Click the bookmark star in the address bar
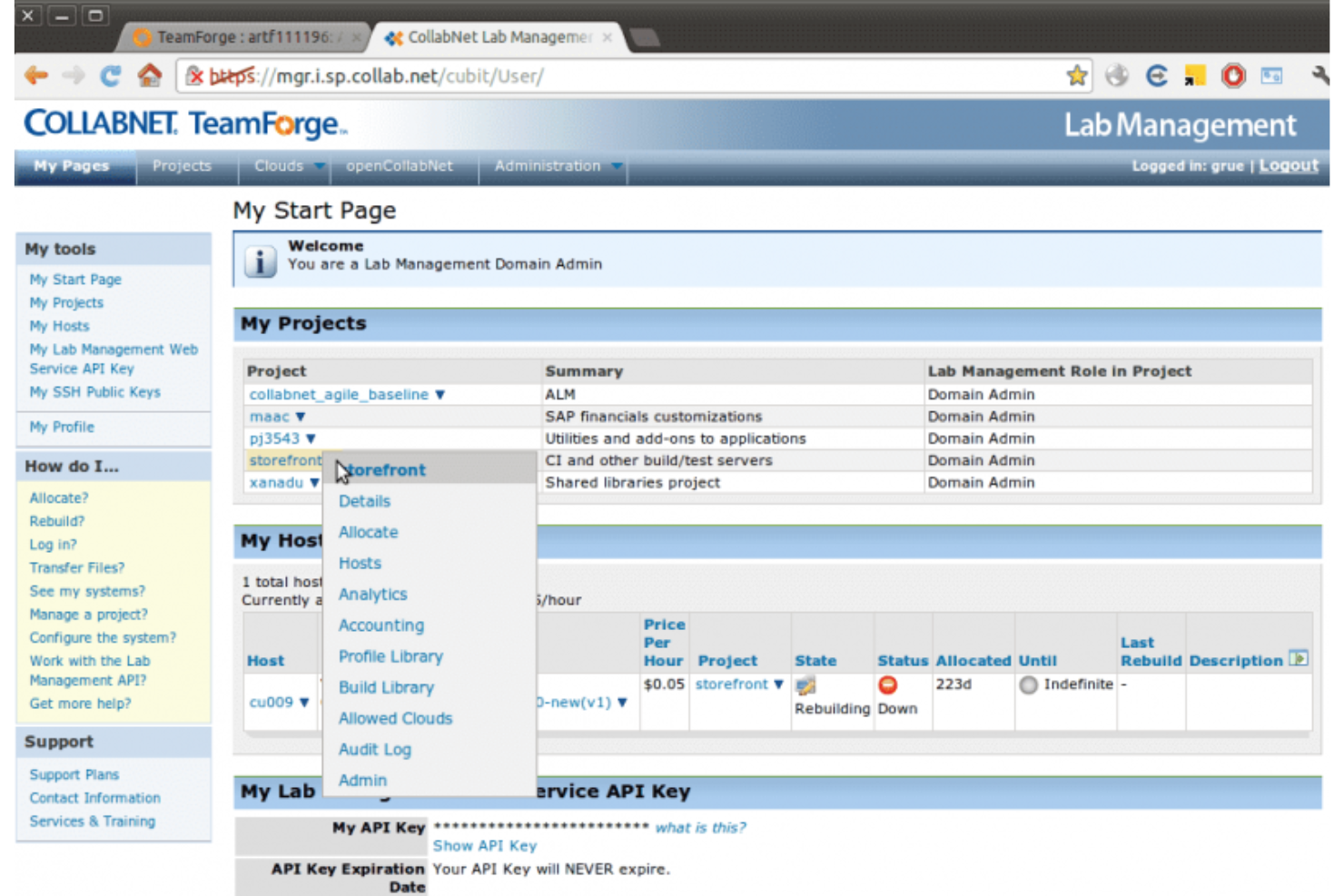This screenshot has width=1344, height=896. 1077,76
